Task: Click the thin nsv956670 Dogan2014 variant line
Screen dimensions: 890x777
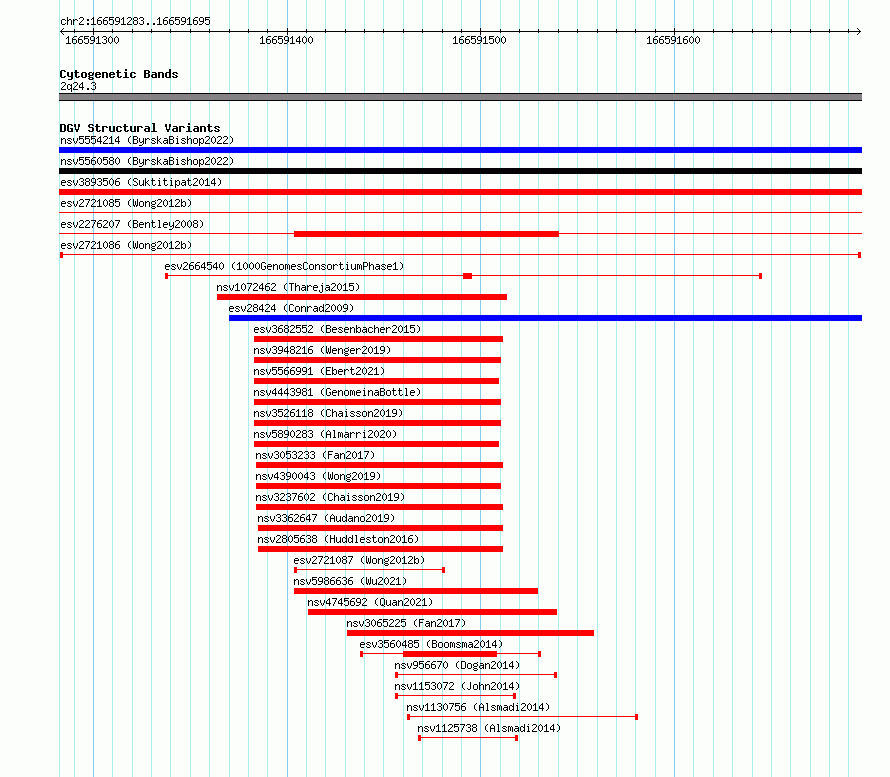Action: tap(476, 675)
